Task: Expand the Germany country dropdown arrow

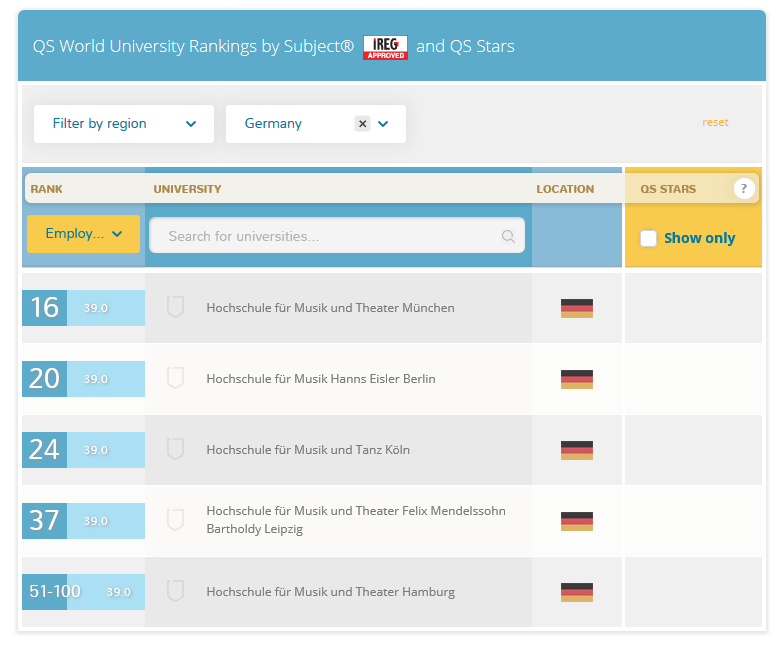Action: [x=383, y=124]
